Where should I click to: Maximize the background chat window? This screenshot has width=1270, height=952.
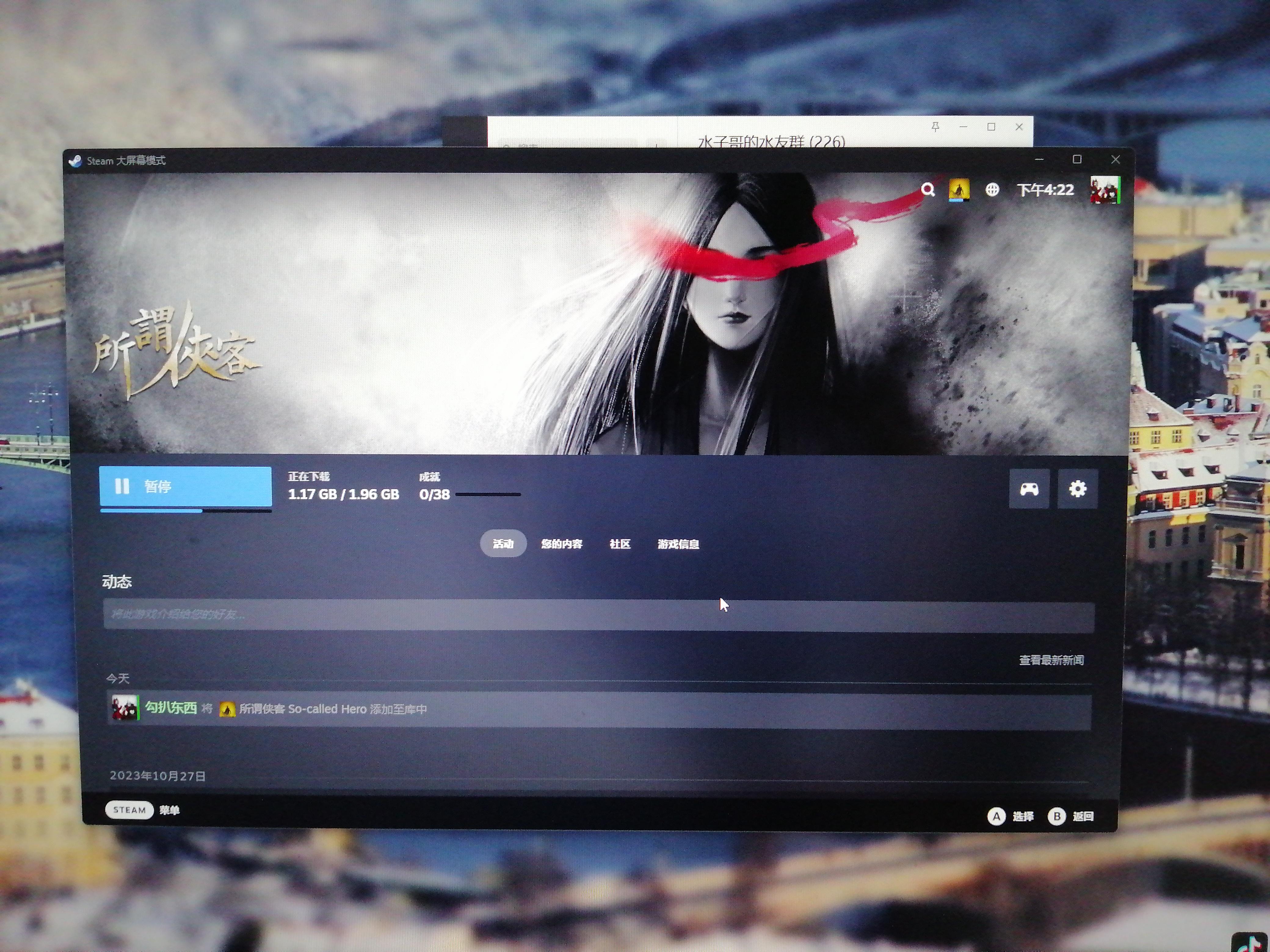pyautogui.click(x=991, y=127)
